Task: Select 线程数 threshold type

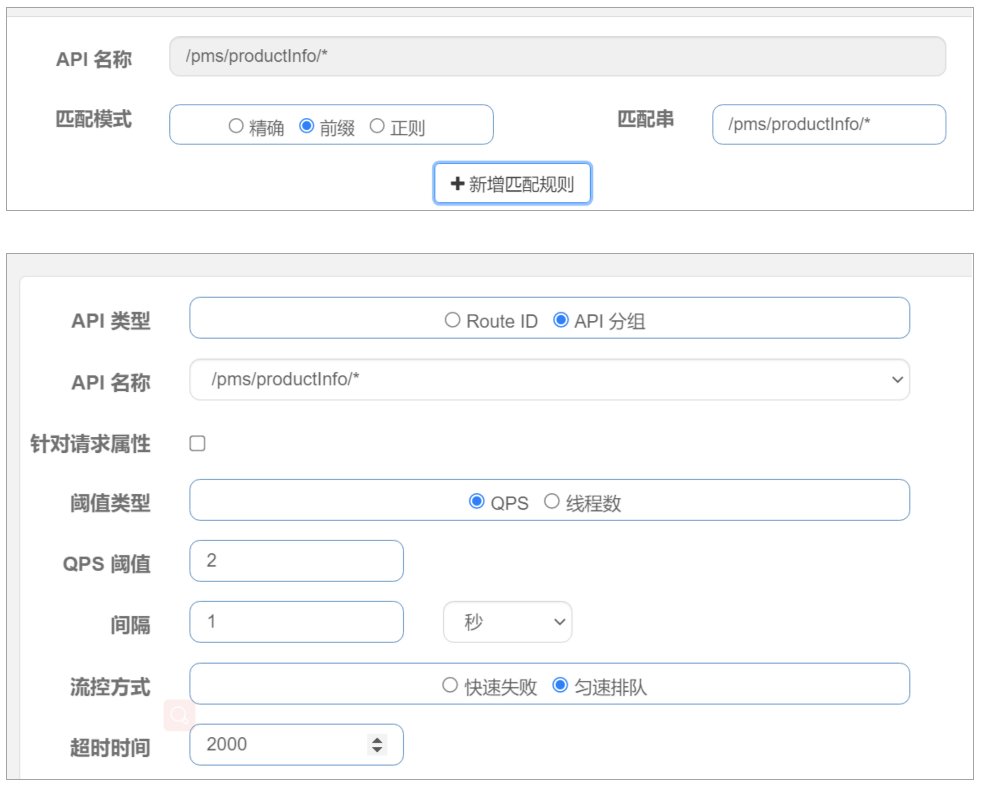Action: [x=551, y=502]
